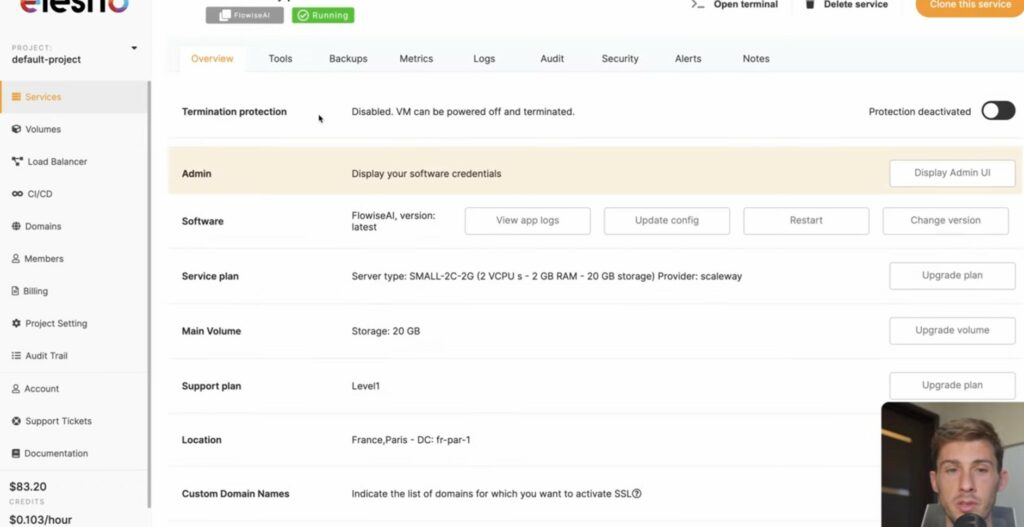Click the webcam video thumbnail

[x=952, y=464]
